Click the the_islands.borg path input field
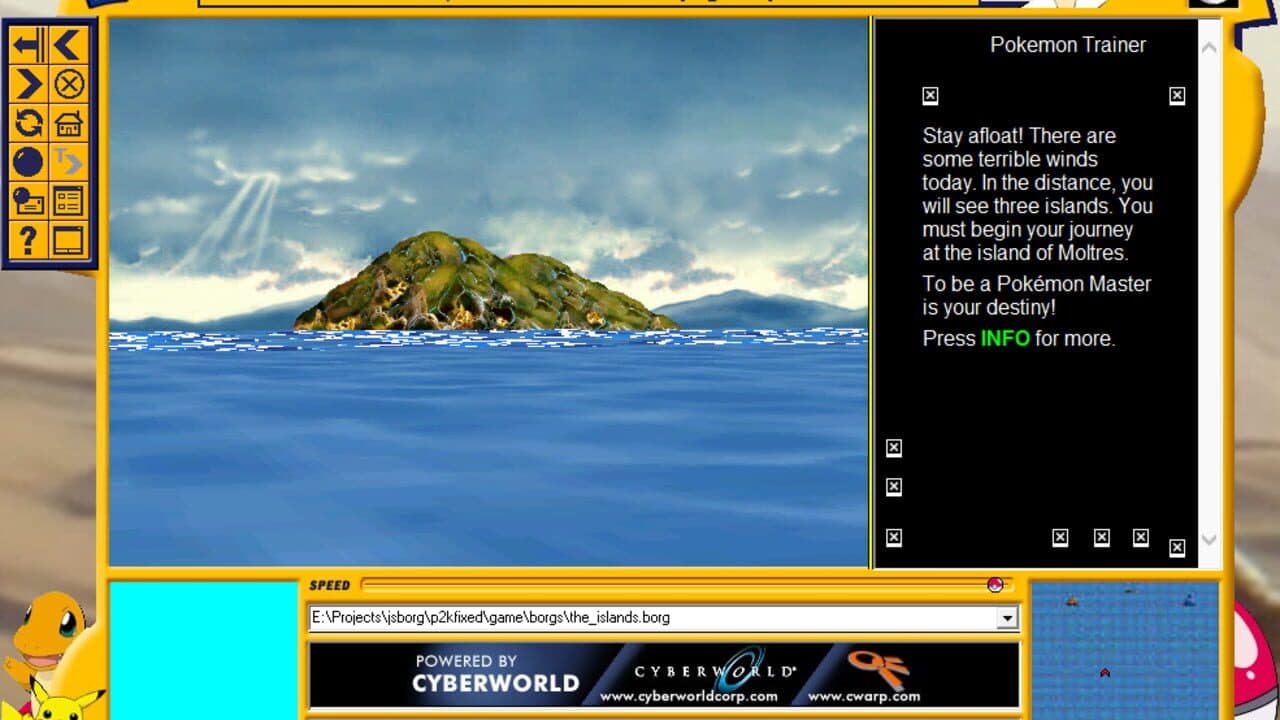Viewport: 1280px width, 720px height. (654, 618)
